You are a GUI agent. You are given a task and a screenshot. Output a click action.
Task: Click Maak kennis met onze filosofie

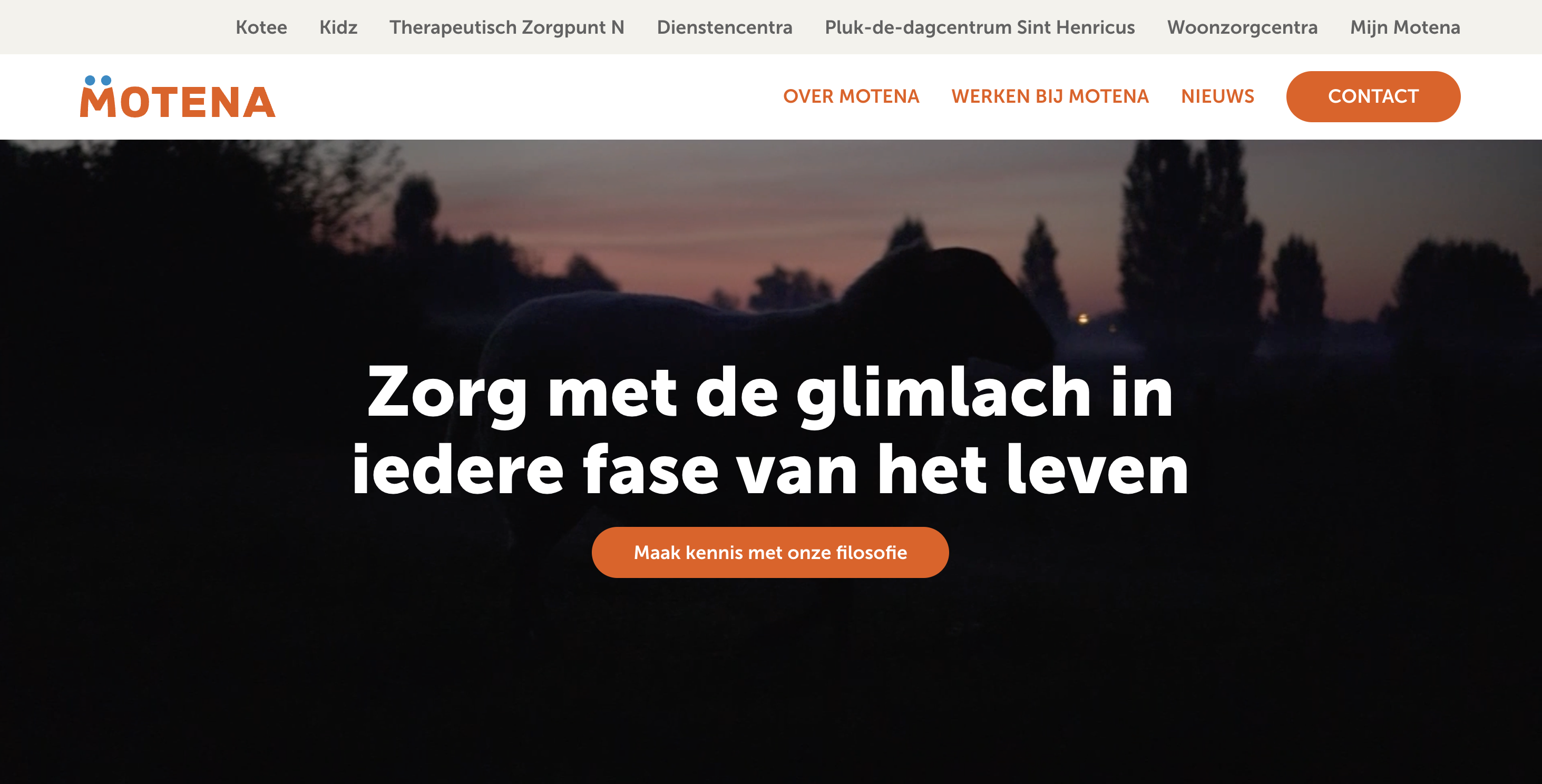(770, 552)
